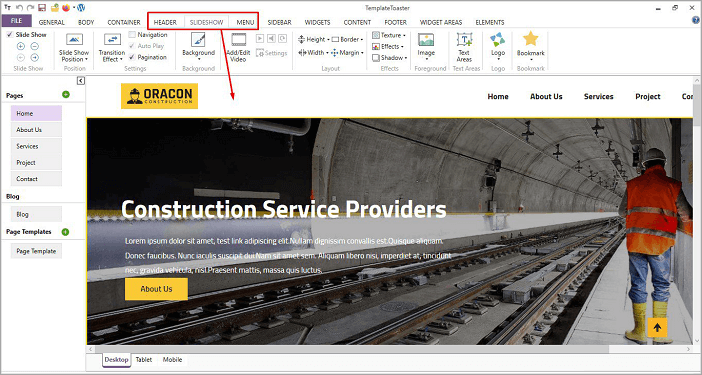The image size is (702, 375).
Task: Open the Effects dropdown
Action: coord(388,46)
